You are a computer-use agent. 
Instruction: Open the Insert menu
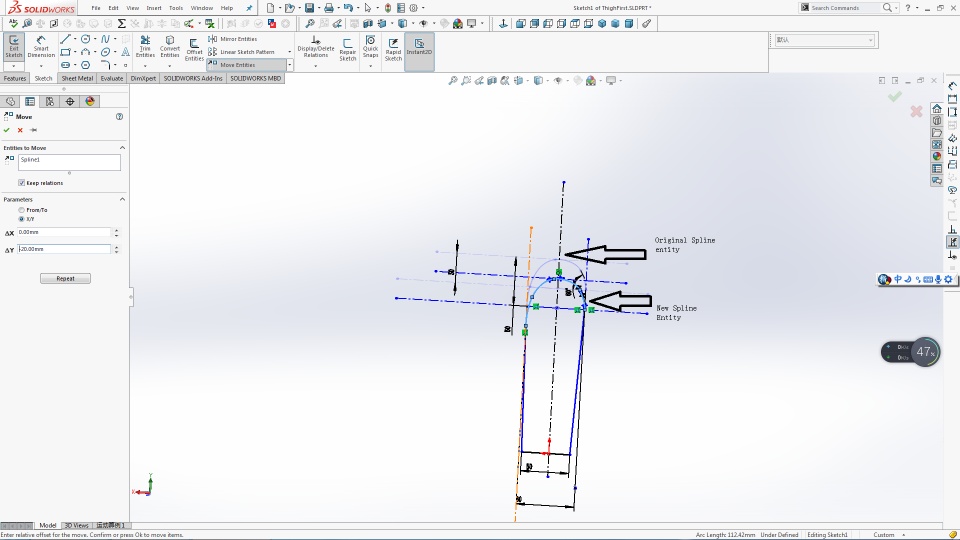pos(154,8)
